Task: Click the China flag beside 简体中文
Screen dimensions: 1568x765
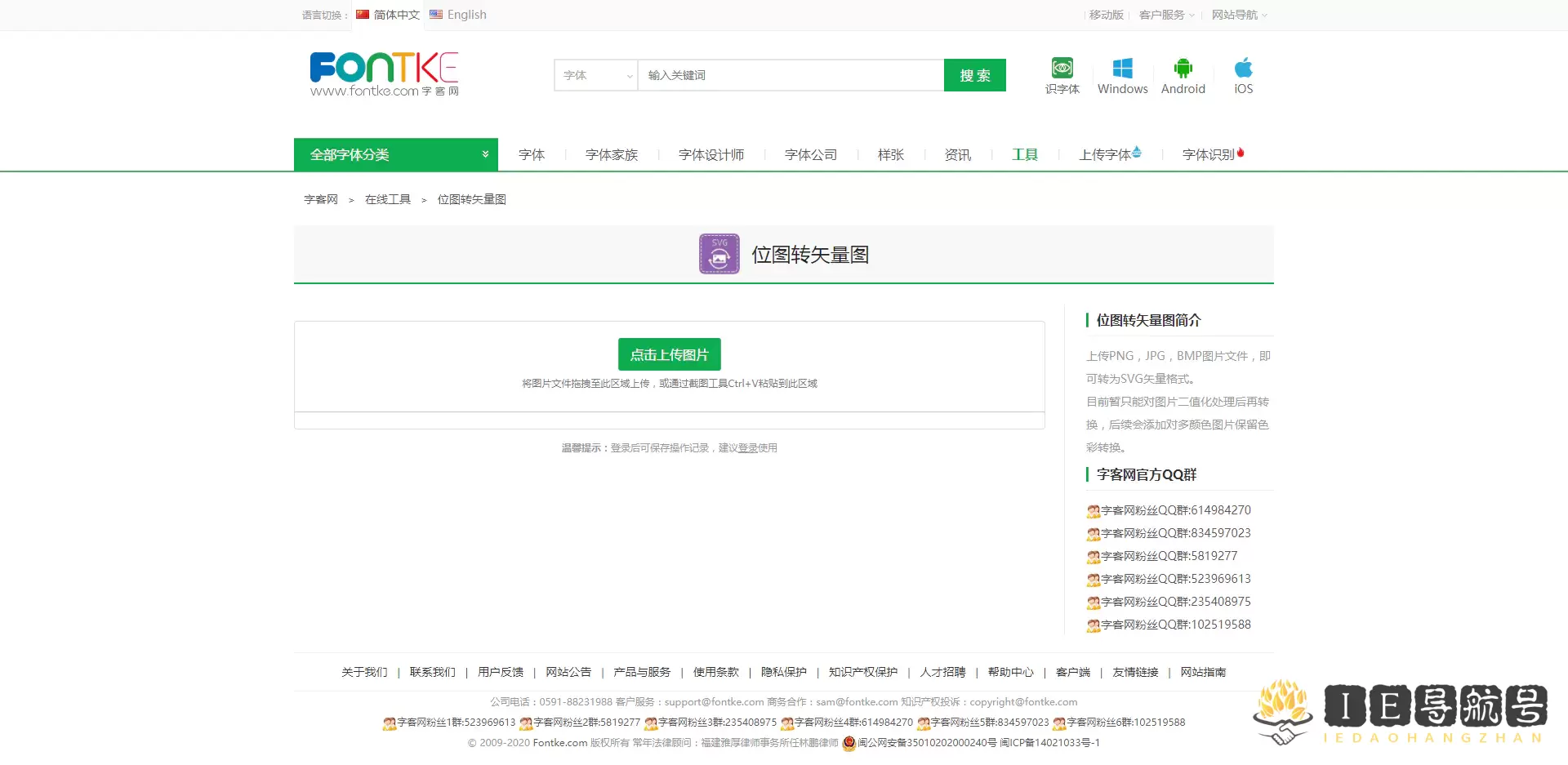Action: click(362, 14)
